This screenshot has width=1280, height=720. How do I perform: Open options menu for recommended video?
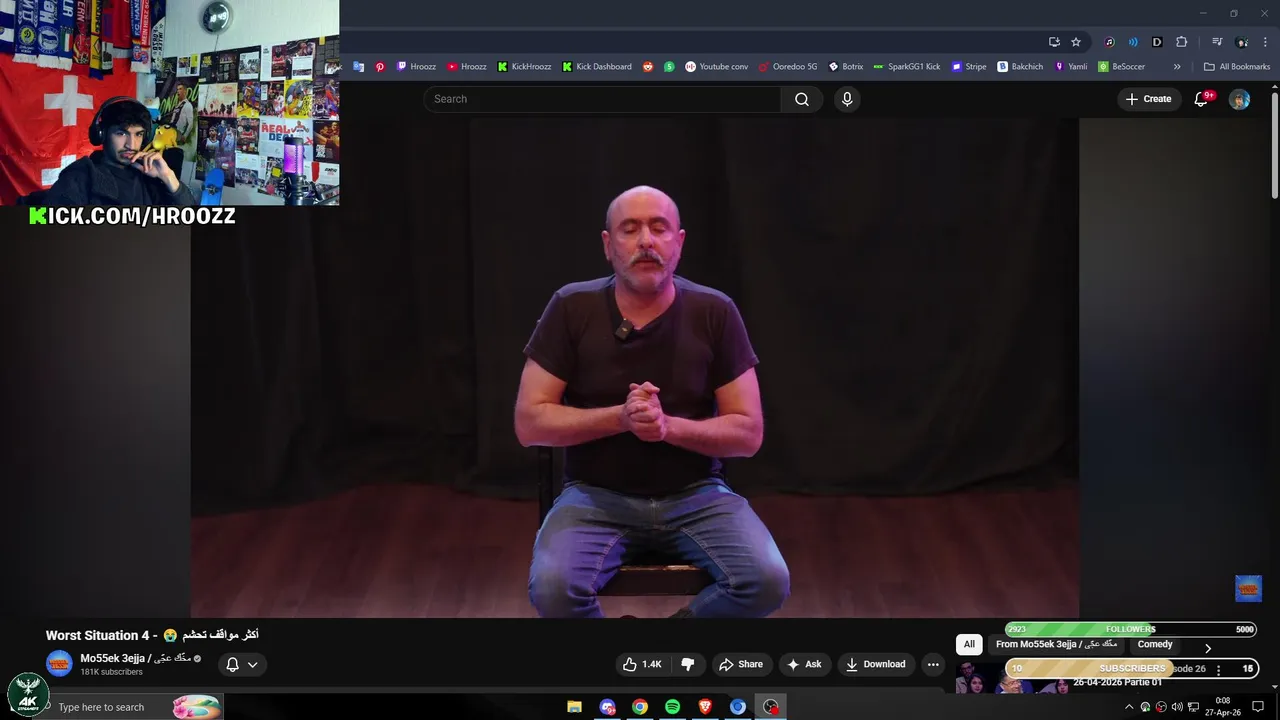coord(1218,670)
